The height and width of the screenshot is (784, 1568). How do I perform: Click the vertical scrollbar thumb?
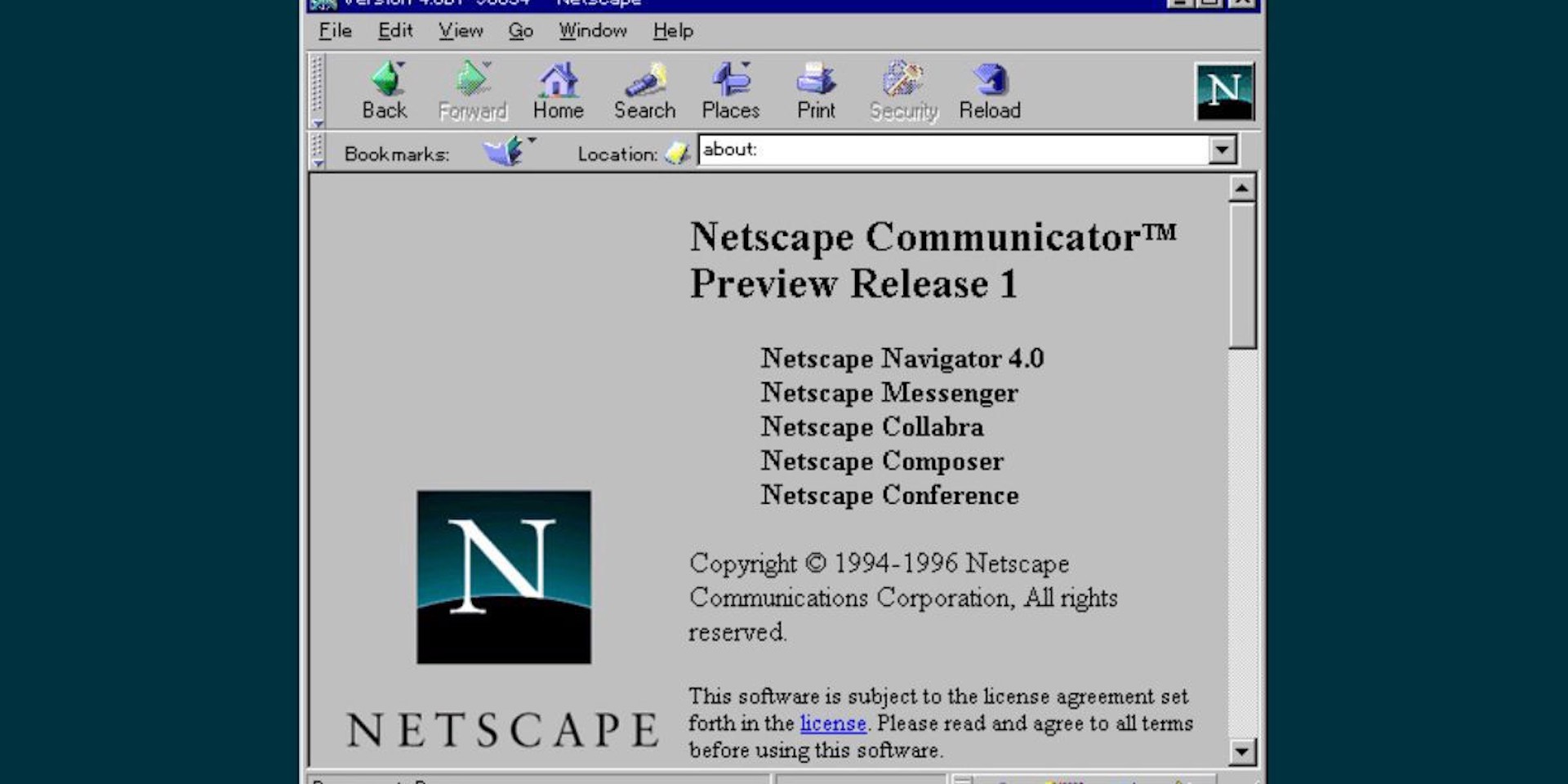[x=1242, y=275]
